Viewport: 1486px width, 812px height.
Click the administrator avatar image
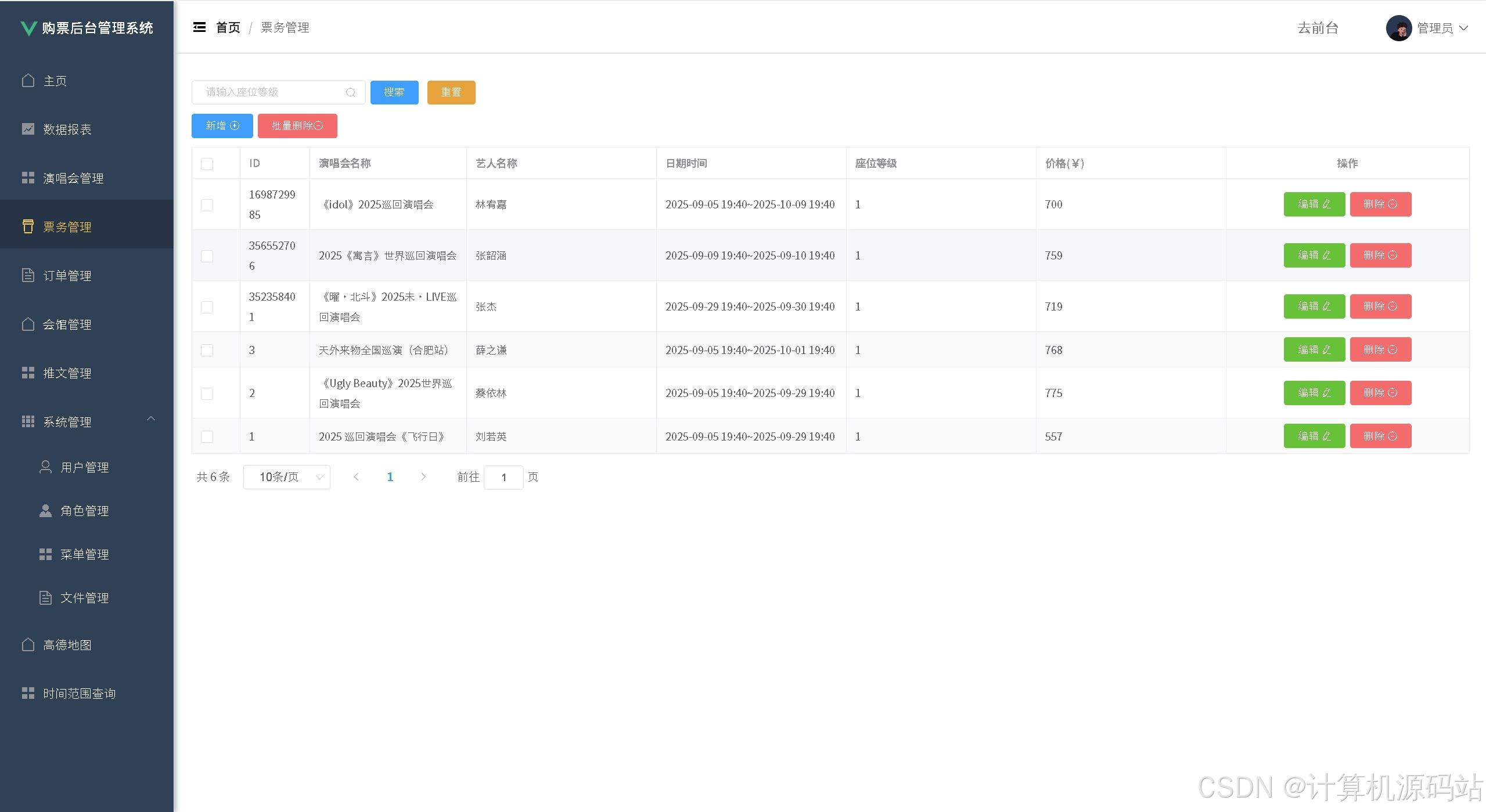[x=1399, y=28]
